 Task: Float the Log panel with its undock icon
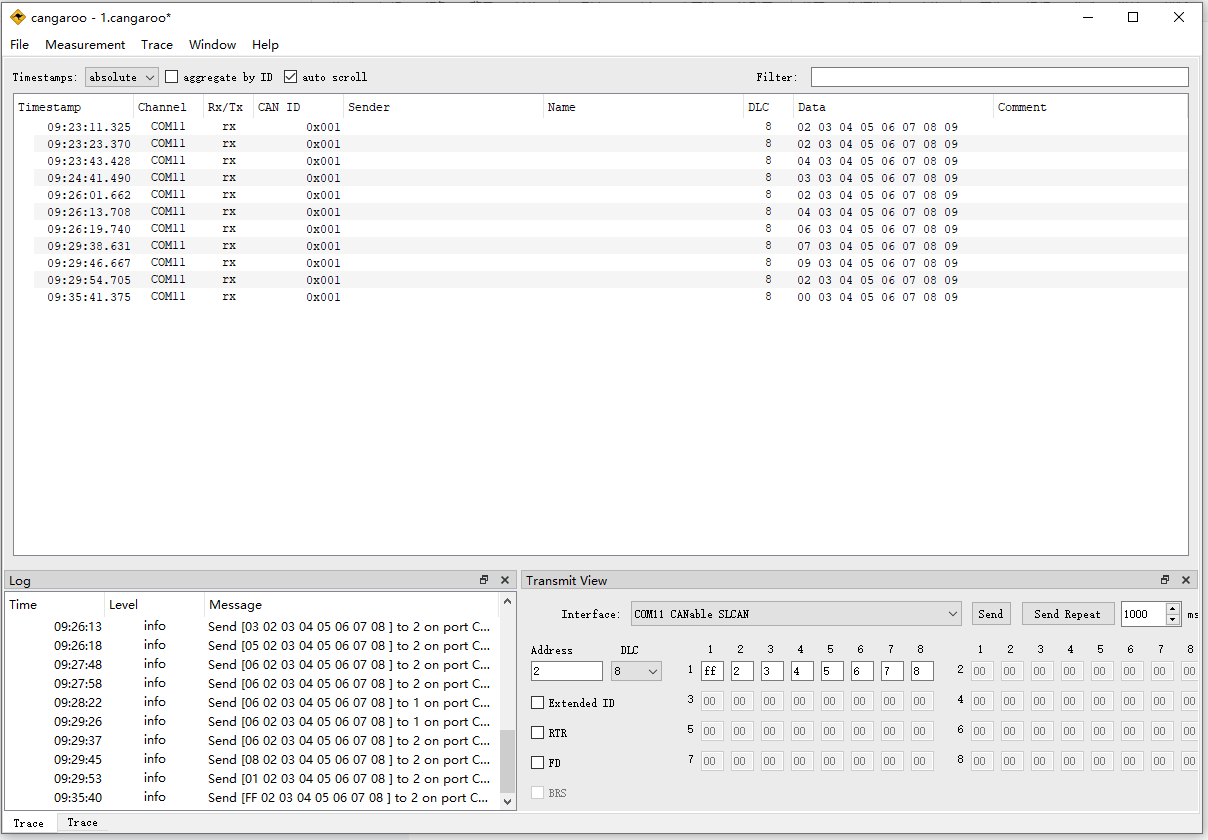point(484,580)
